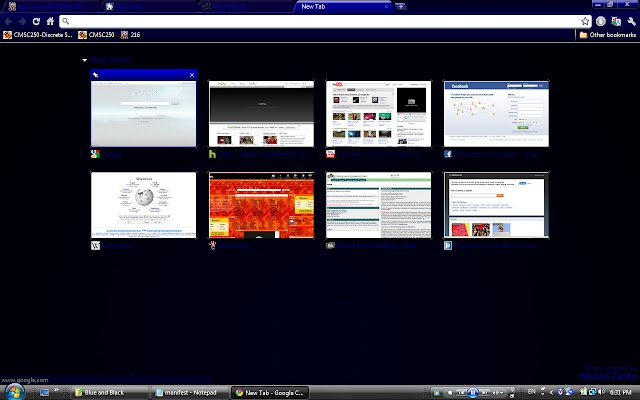Image resolution: width=640 pixels, height=400 pixels.
Task: Open the CMSC250 bookmark
Action: 96,35
